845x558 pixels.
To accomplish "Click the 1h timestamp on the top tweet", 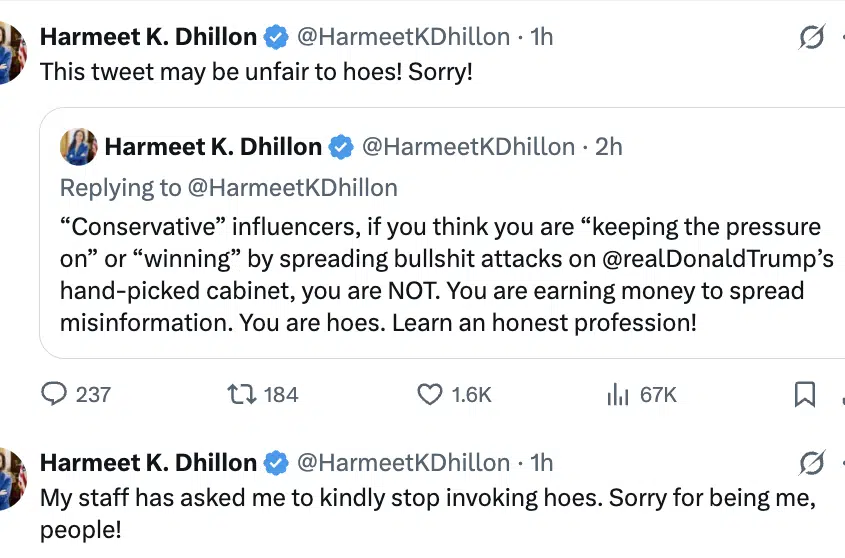I will click(541, 38).
